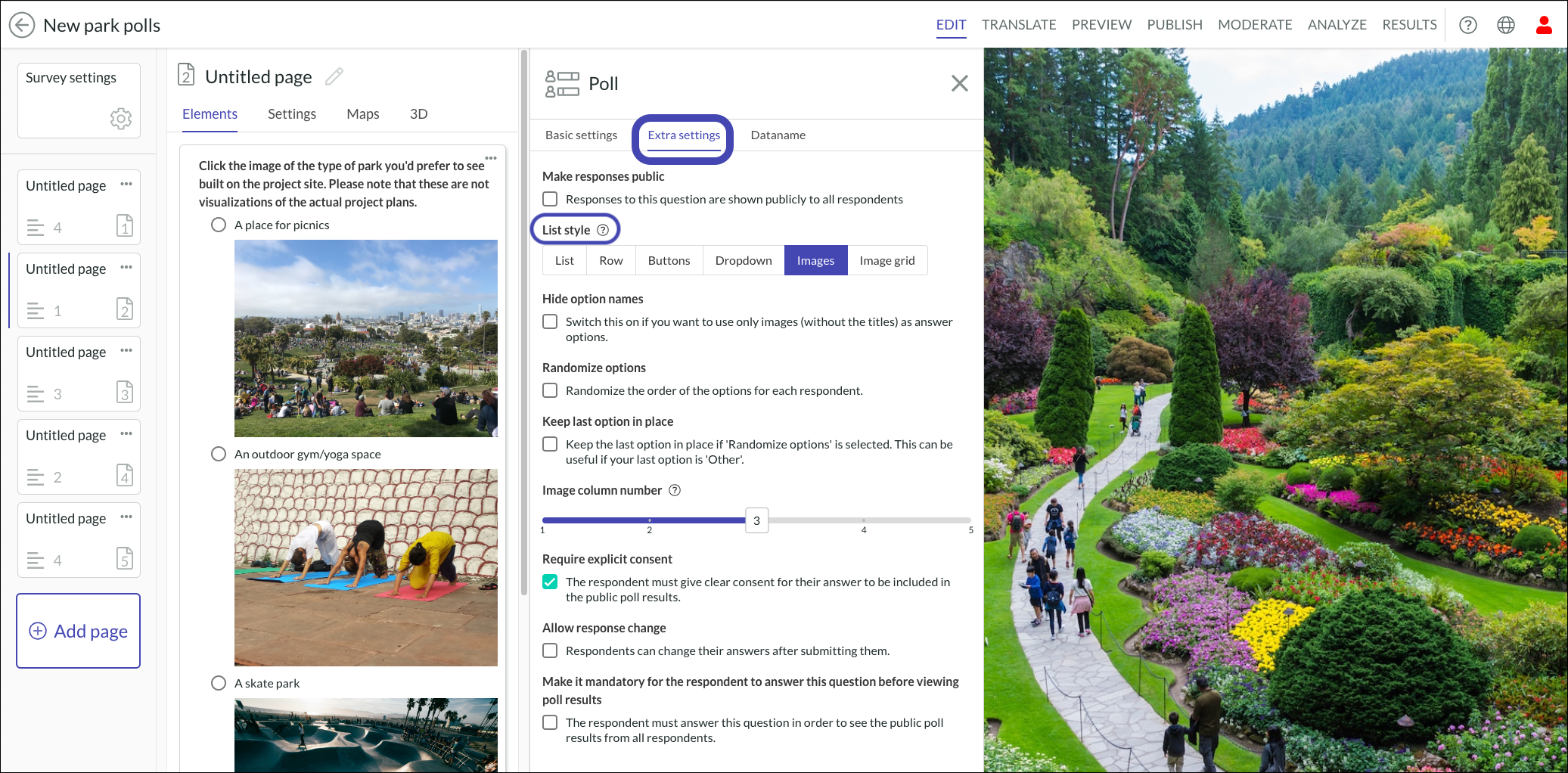Set image column slider to 4
Image resolution: width=1568 pixels, height=773 pixels.
(x=864, y=520)
